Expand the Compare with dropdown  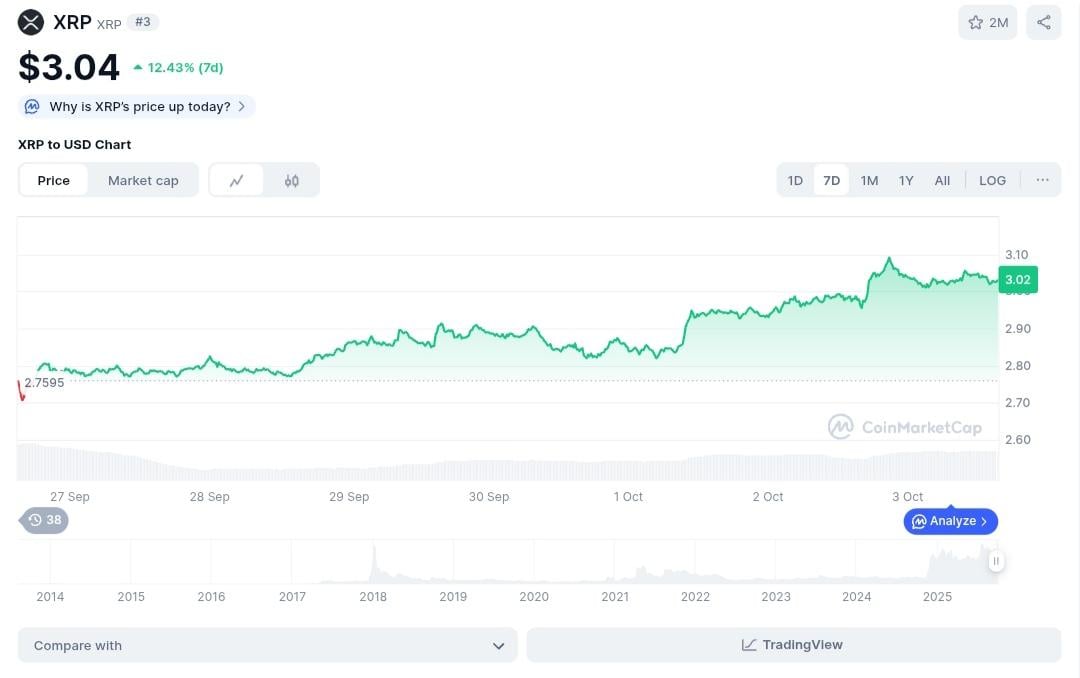click(267, 646)
